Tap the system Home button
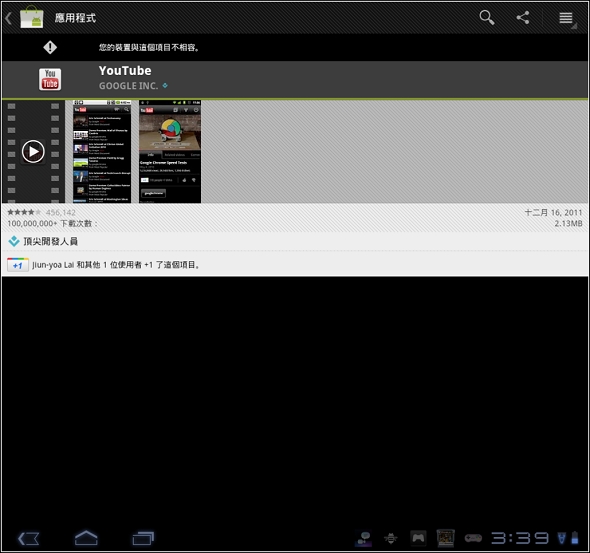The height and width of the screenshot is (553, 590). pos(86,538)
